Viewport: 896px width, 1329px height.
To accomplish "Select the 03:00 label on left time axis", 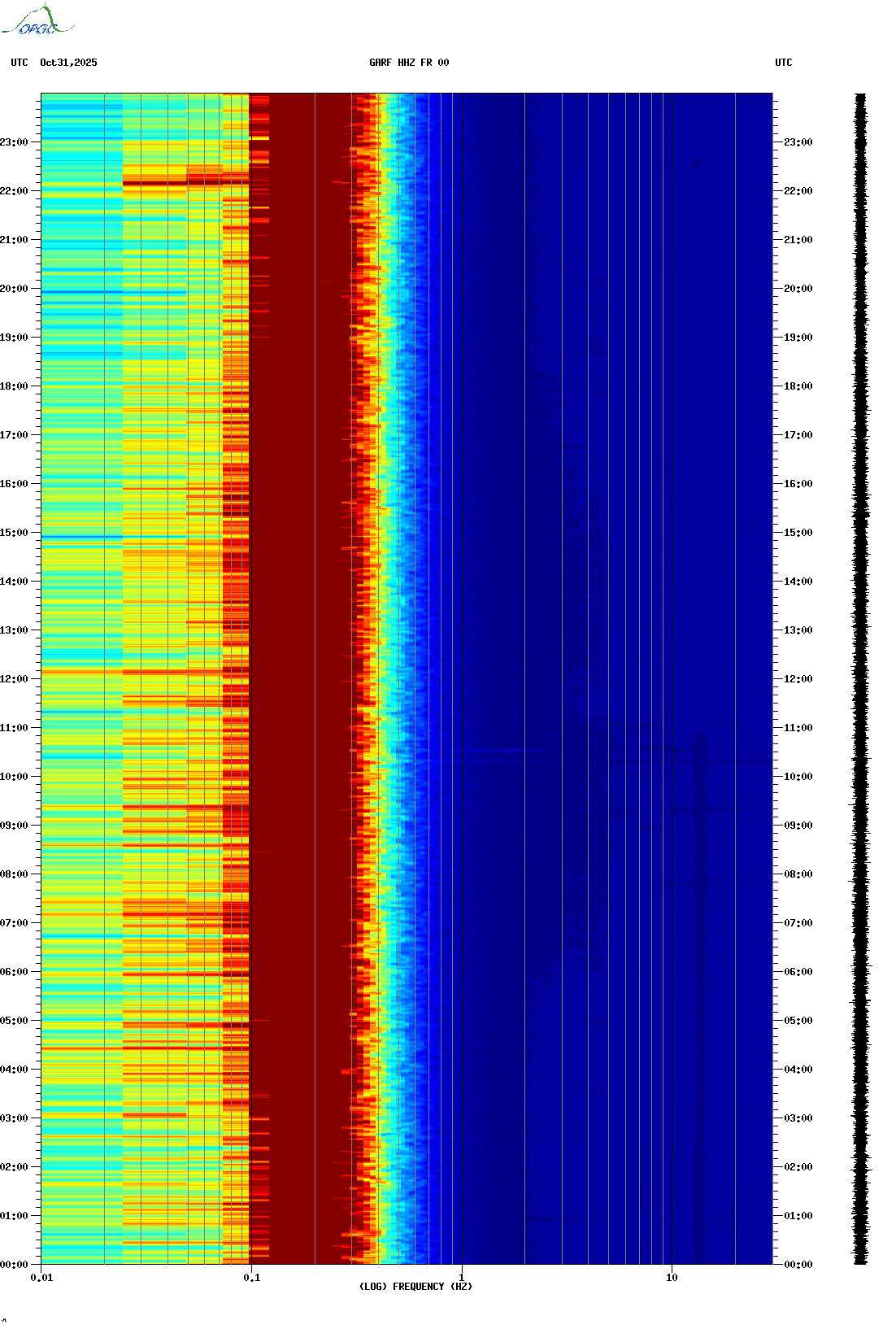I will pos(15,1118).
